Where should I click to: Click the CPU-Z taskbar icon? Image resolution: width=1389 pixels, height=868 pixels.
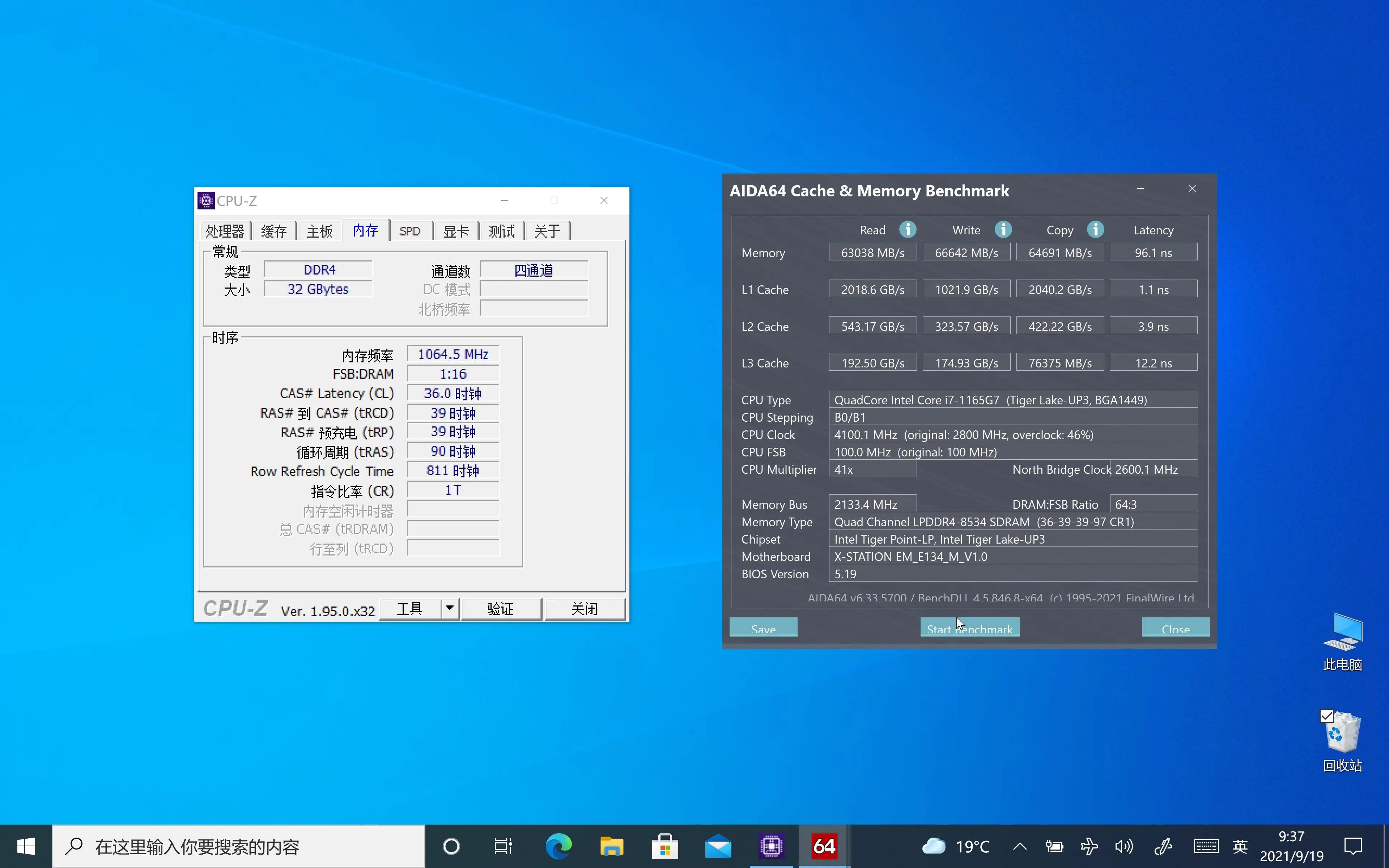pos(771,846)
